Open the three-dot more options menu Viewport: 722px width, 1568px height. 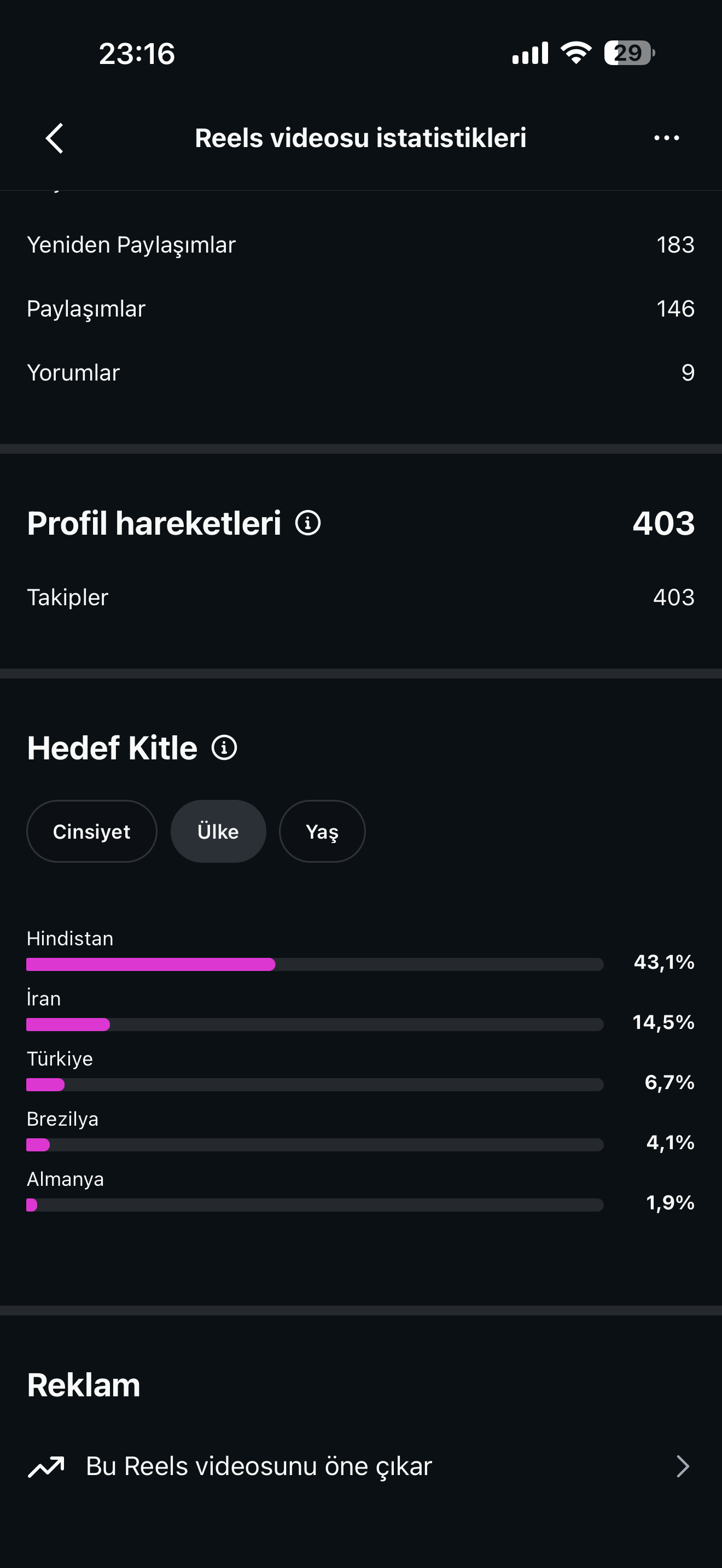pyautogui.click(x=667, y=138)
